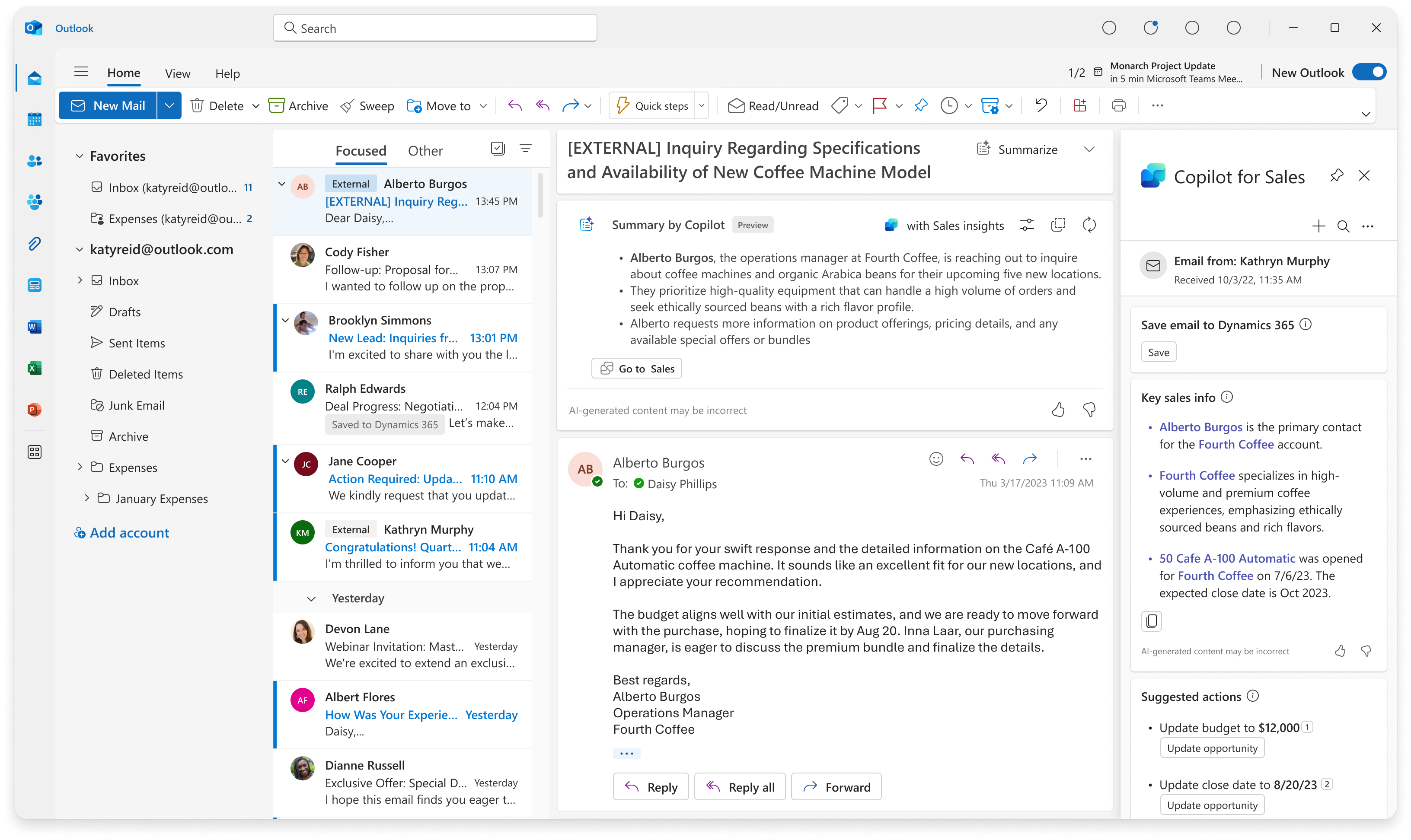
Task: Open the Quick steps dropdown arrow
Action: coord(702,106)
